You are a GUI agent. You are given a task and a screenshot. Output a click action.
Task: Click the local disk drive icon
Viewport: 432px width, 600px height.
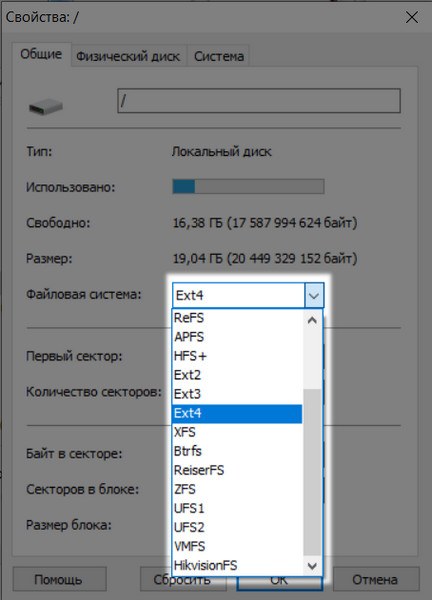pyautogui.click(x=46, y=106)
